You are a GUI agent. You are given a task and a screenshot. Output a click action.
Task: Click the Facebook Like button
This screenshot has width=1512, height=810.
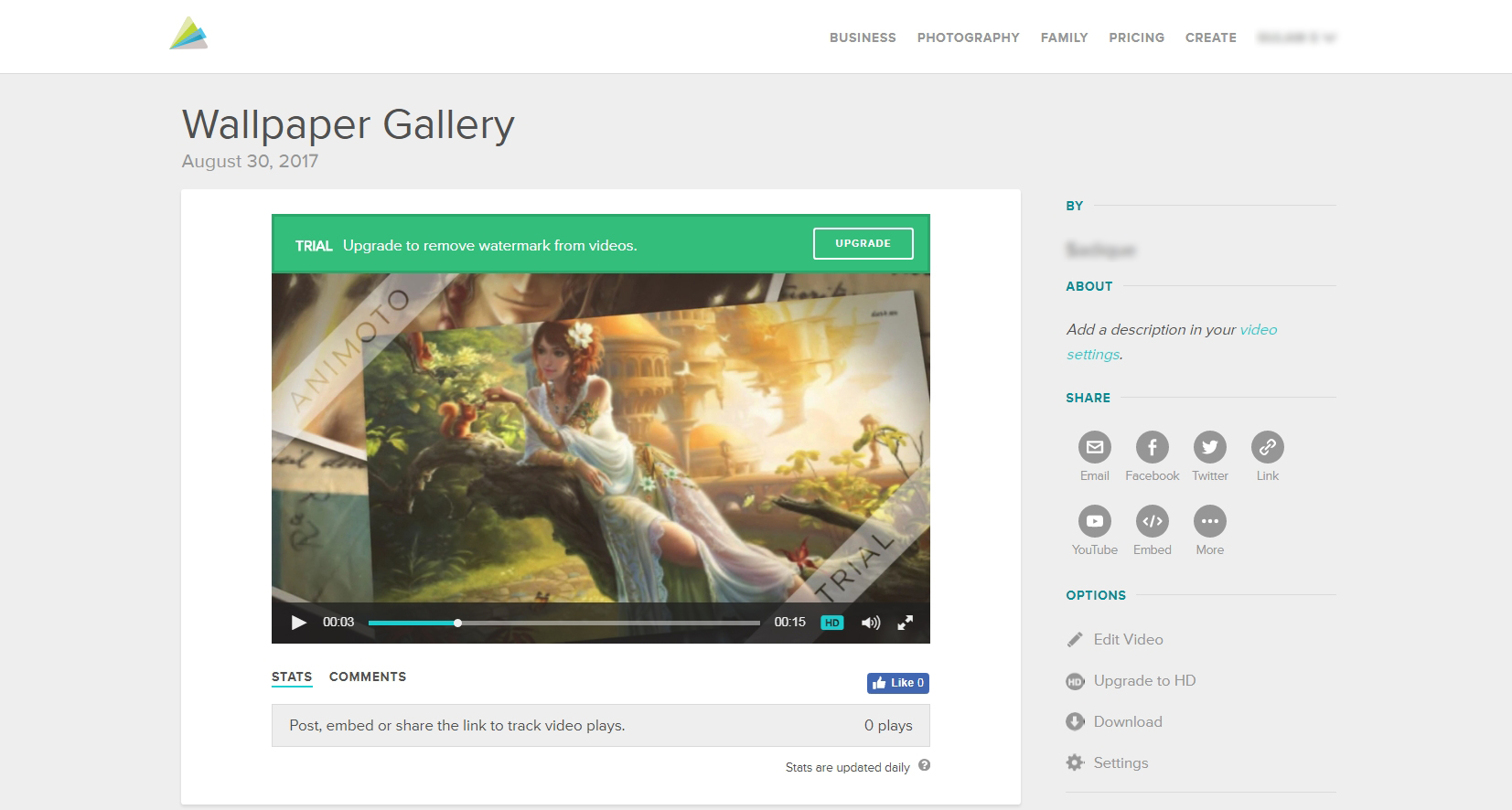pos(897,683)
